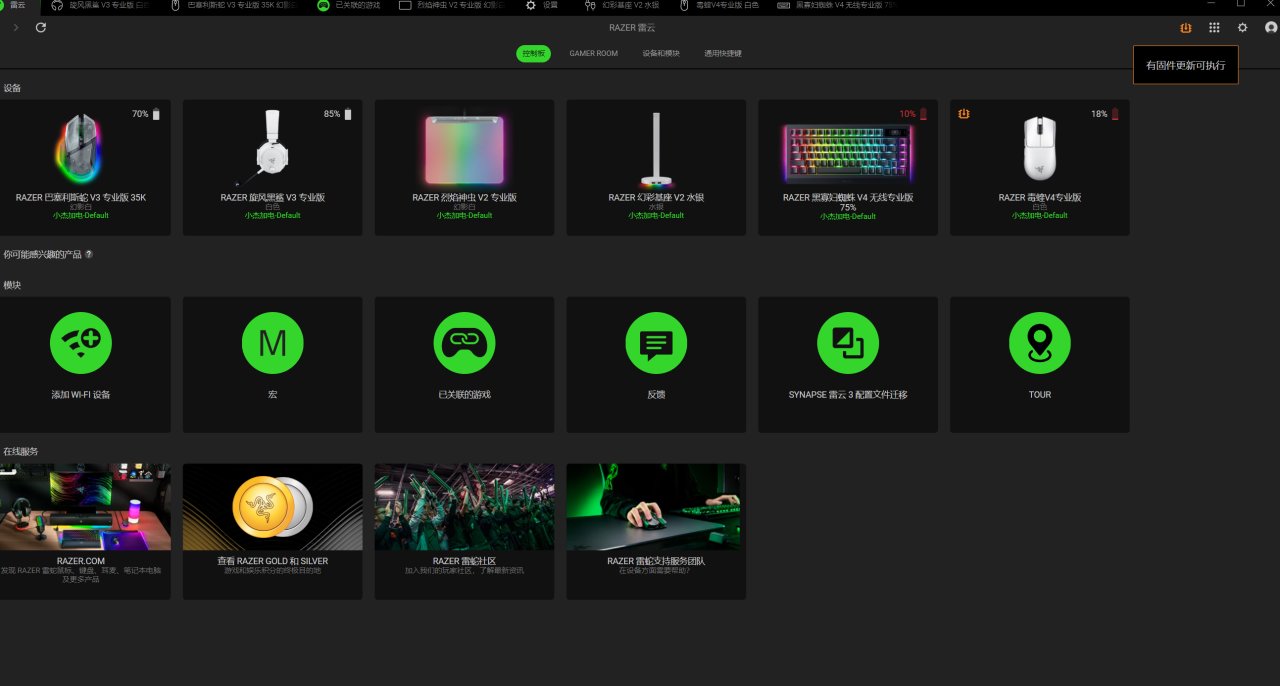
Task: Click the help question mark beside 你可能感兴趣的产品
Action: click(x=89, y=255)
